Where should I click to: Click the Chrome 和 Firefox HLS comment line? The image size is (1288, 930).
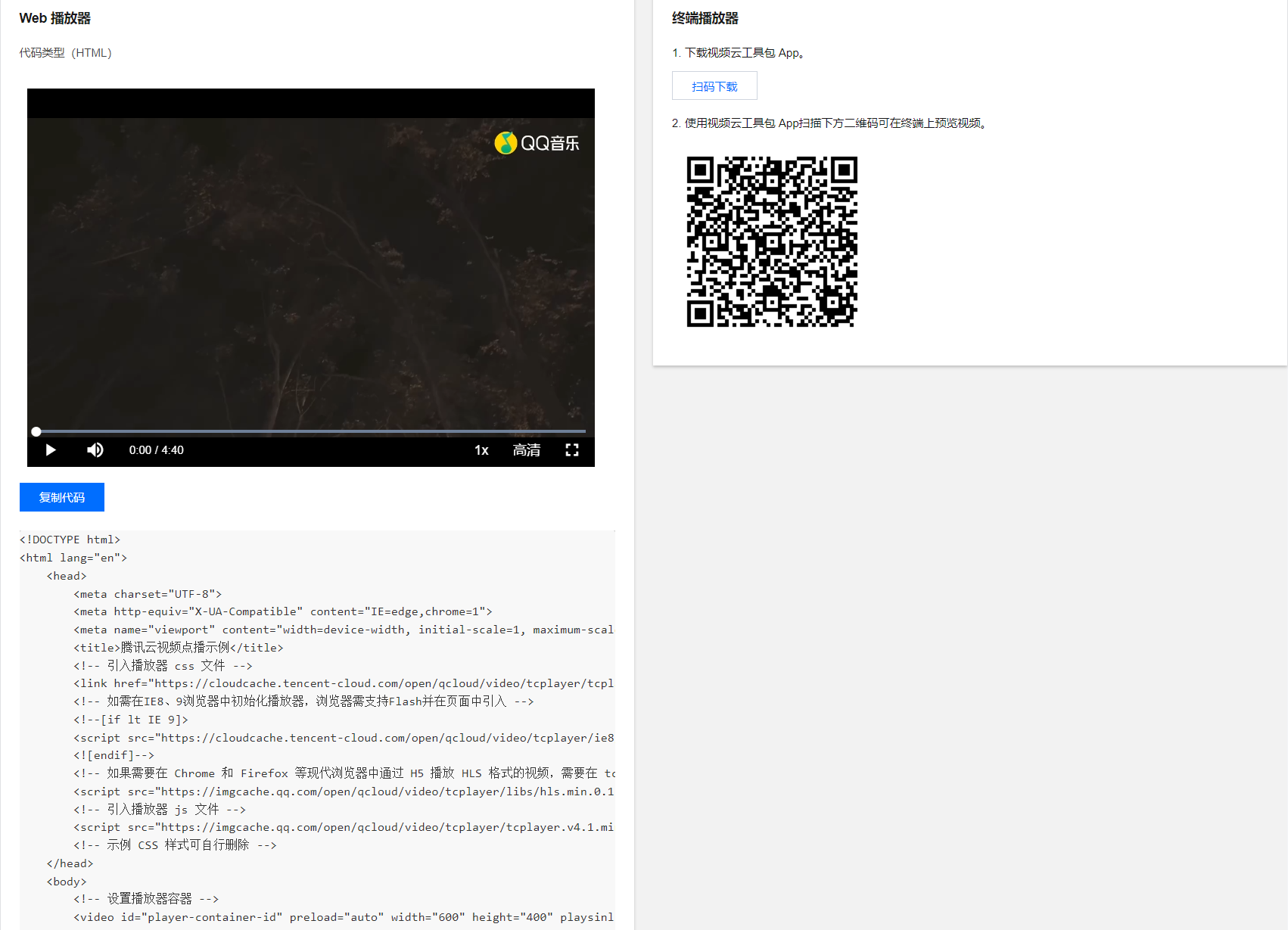point(344,773)
